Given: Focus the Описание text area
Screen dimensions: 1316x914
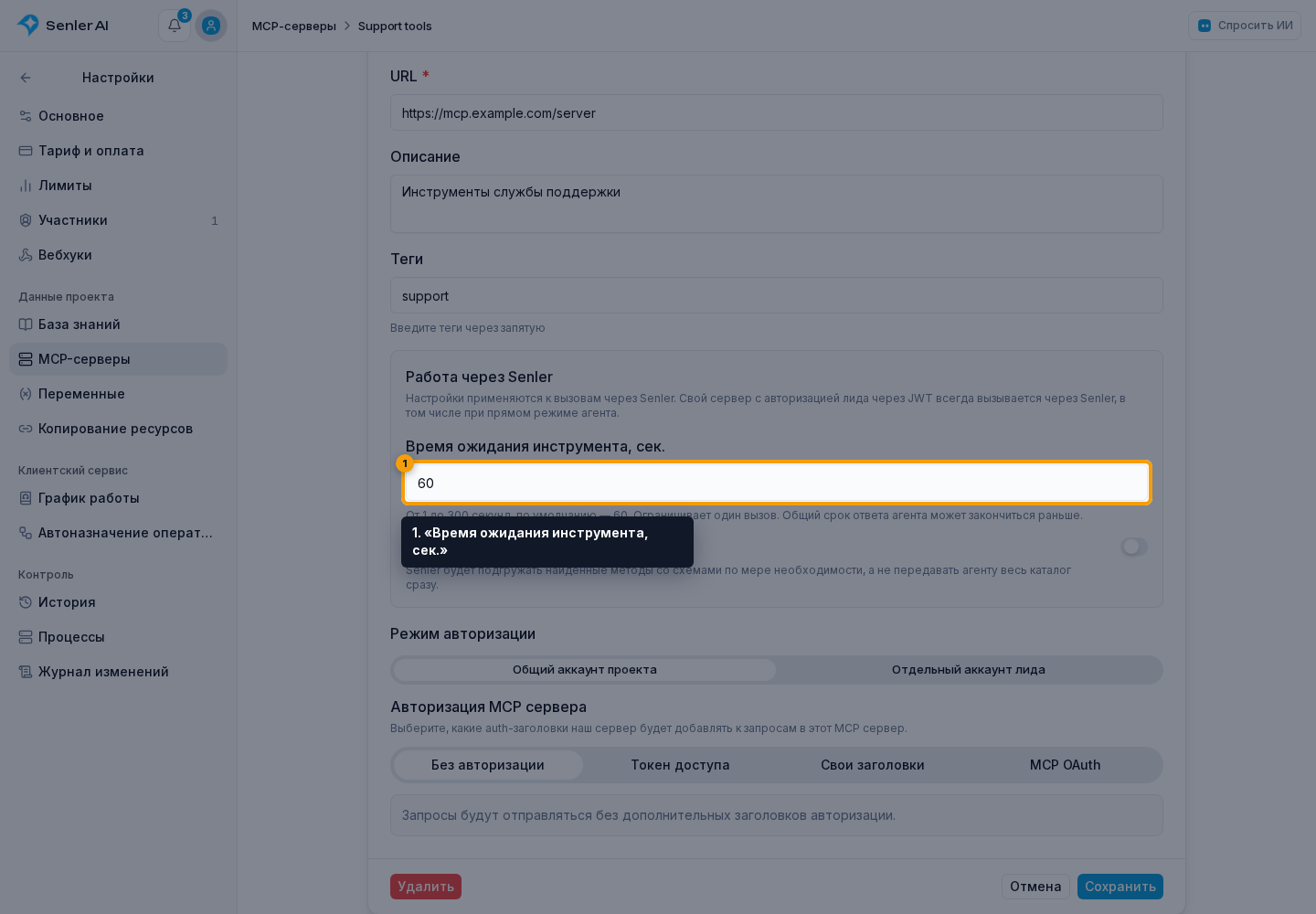Looking at the screenshot, I should 777,204.
